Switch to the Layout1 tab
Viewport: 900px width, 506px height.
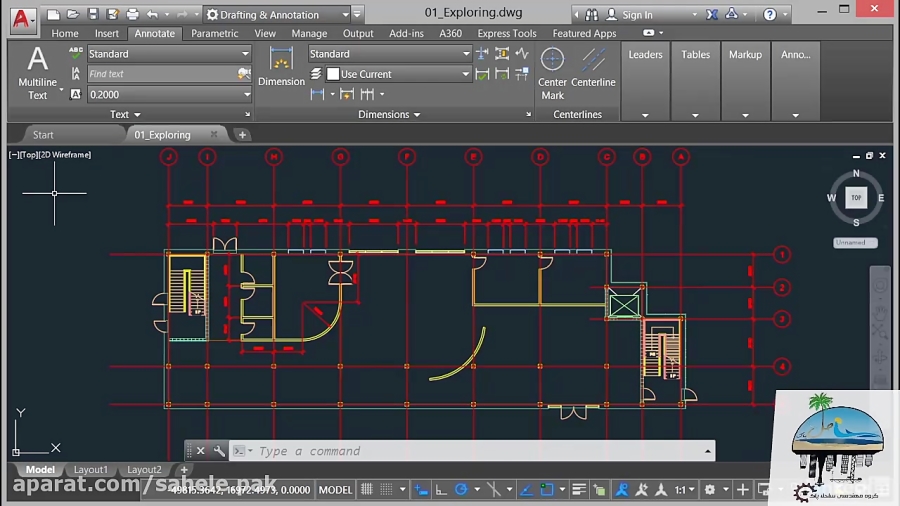pyautogui.click(x=91, y=470)
